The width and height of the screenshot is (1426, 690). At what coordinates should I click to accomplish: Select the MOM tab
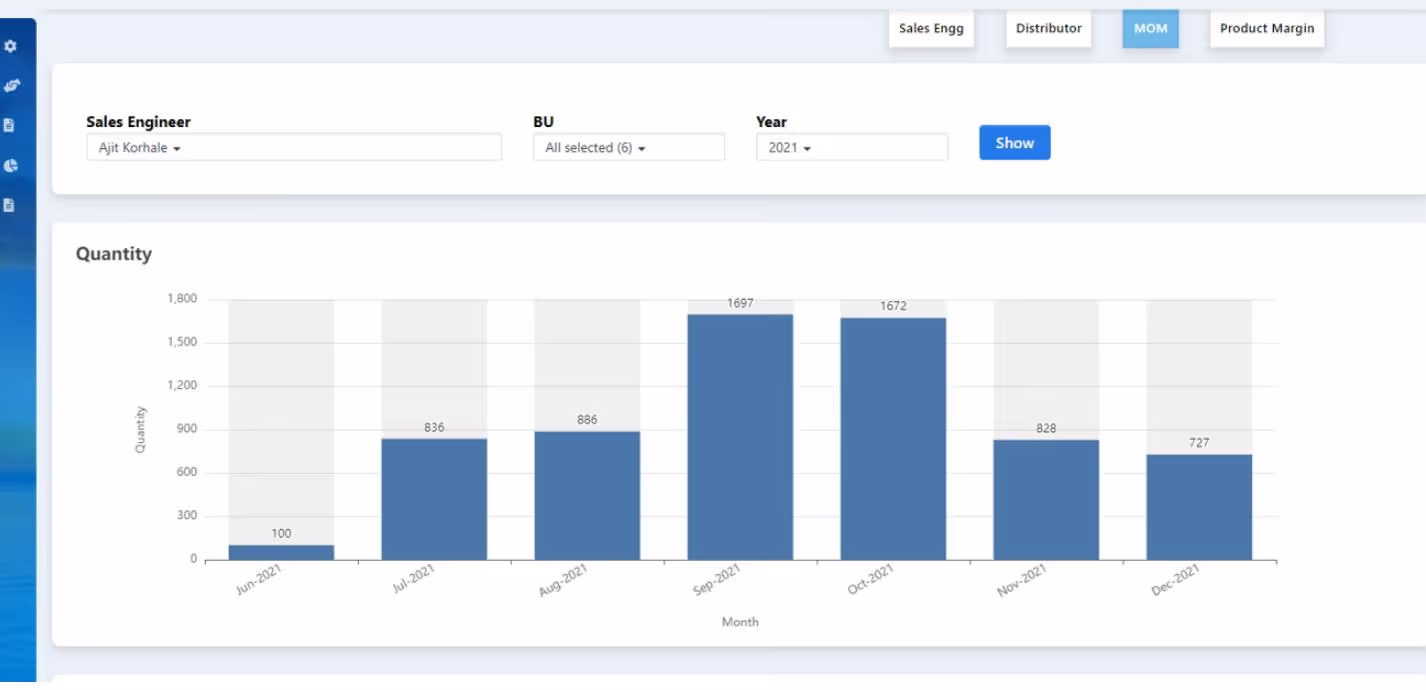(x=1150, y=28)
